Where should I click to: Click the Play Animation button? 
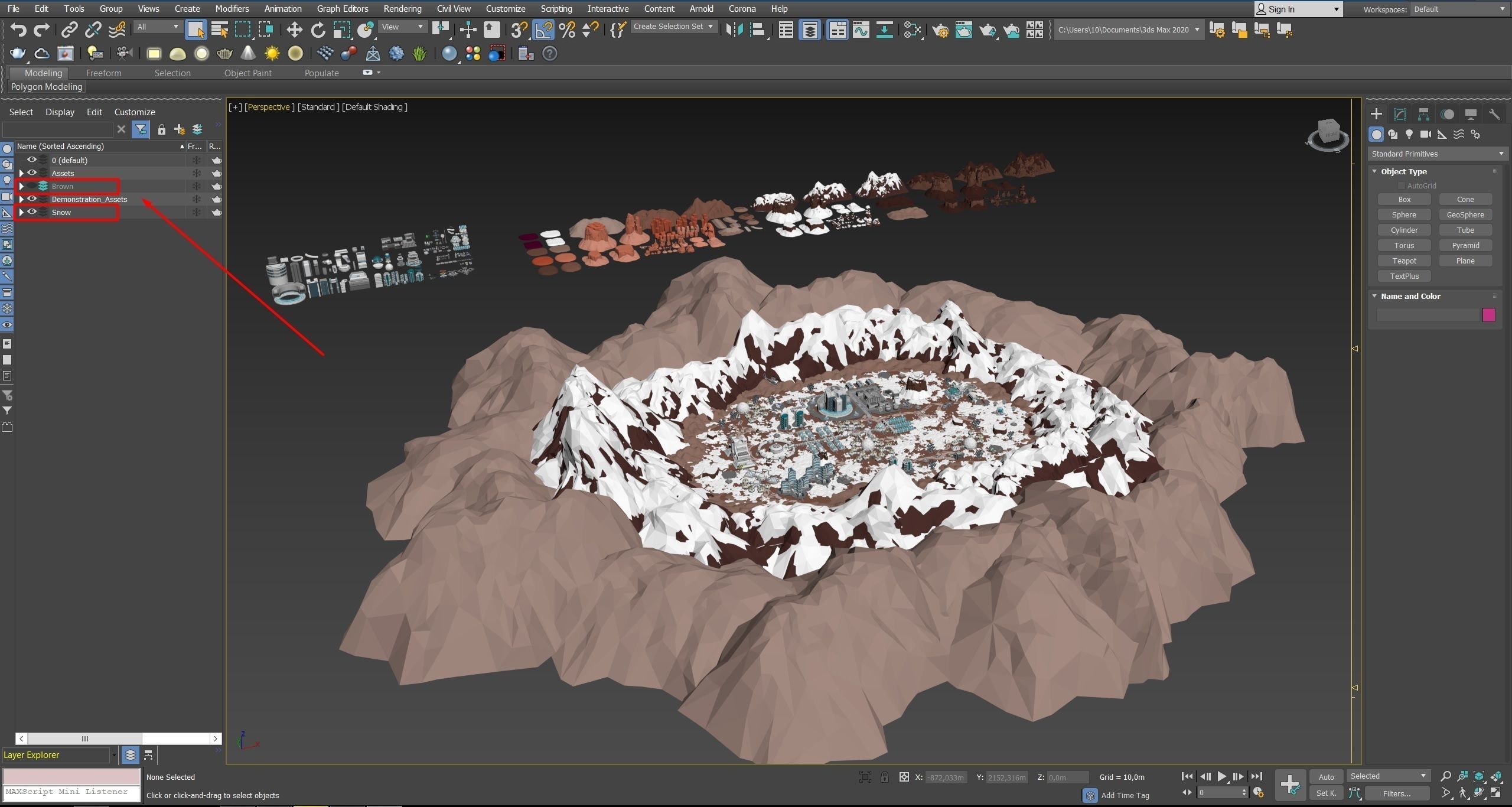point(1221,776)
